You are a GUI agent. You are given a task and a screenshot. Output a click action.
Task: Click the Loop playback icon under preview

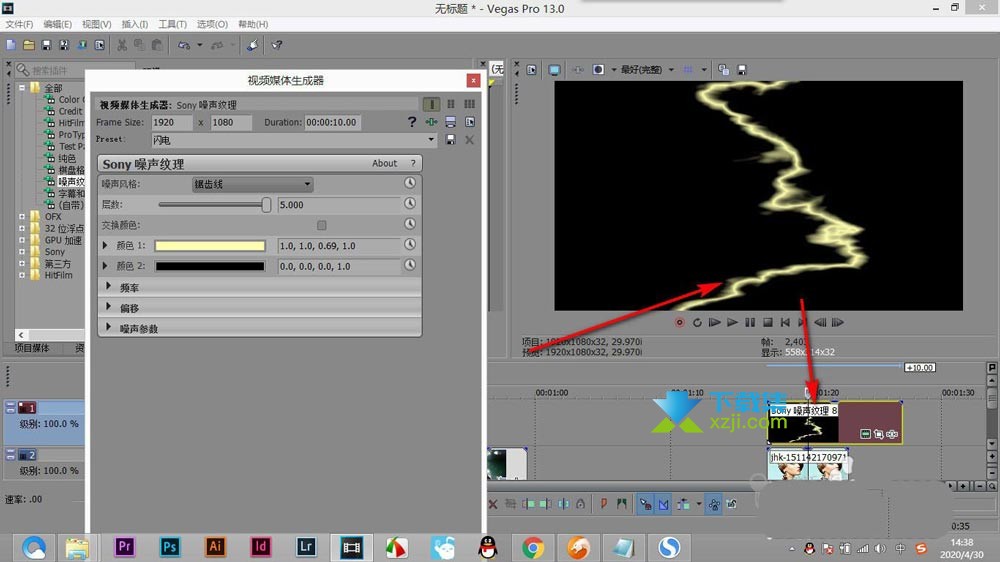(697, 323)
